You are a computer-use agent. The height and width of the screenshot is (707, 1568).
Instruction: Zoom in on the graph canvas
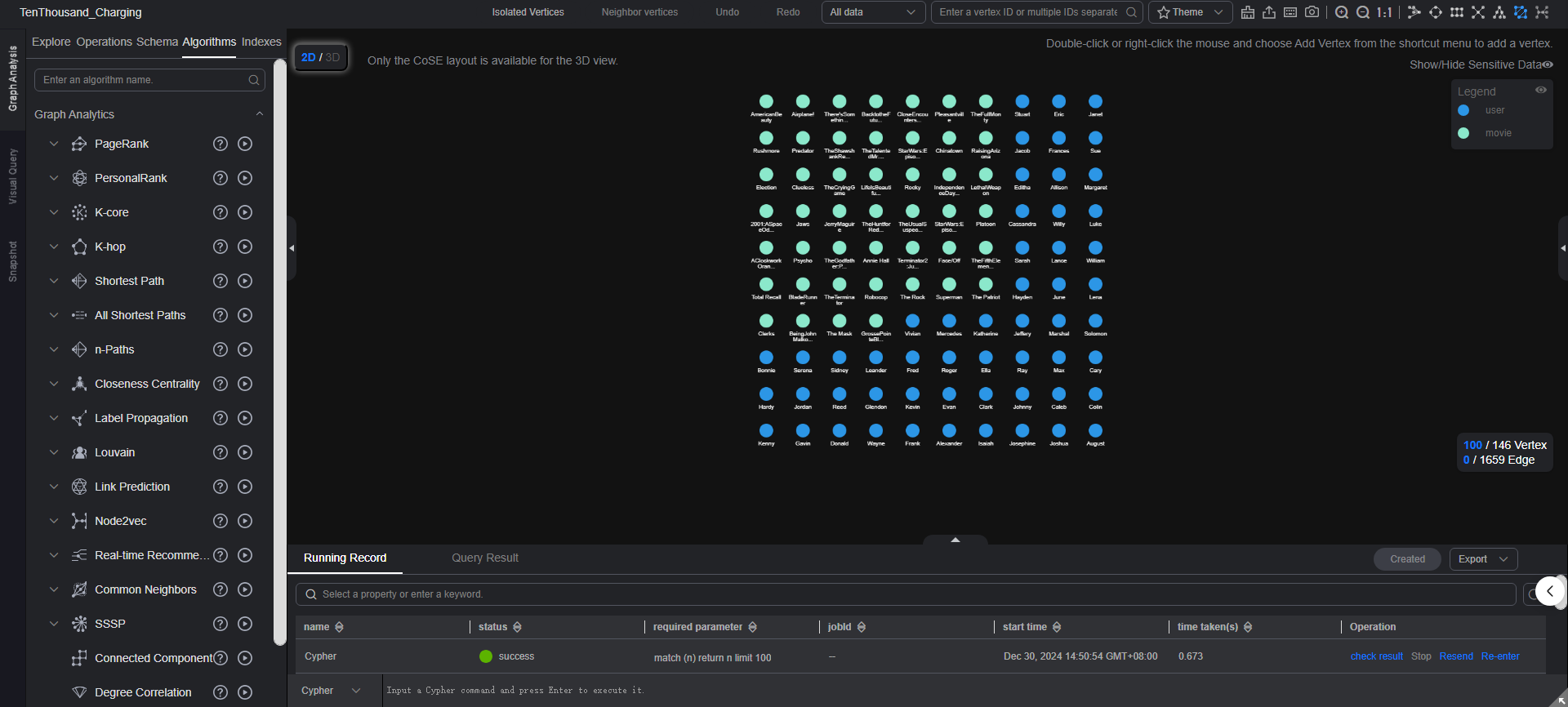[1342, 12]
